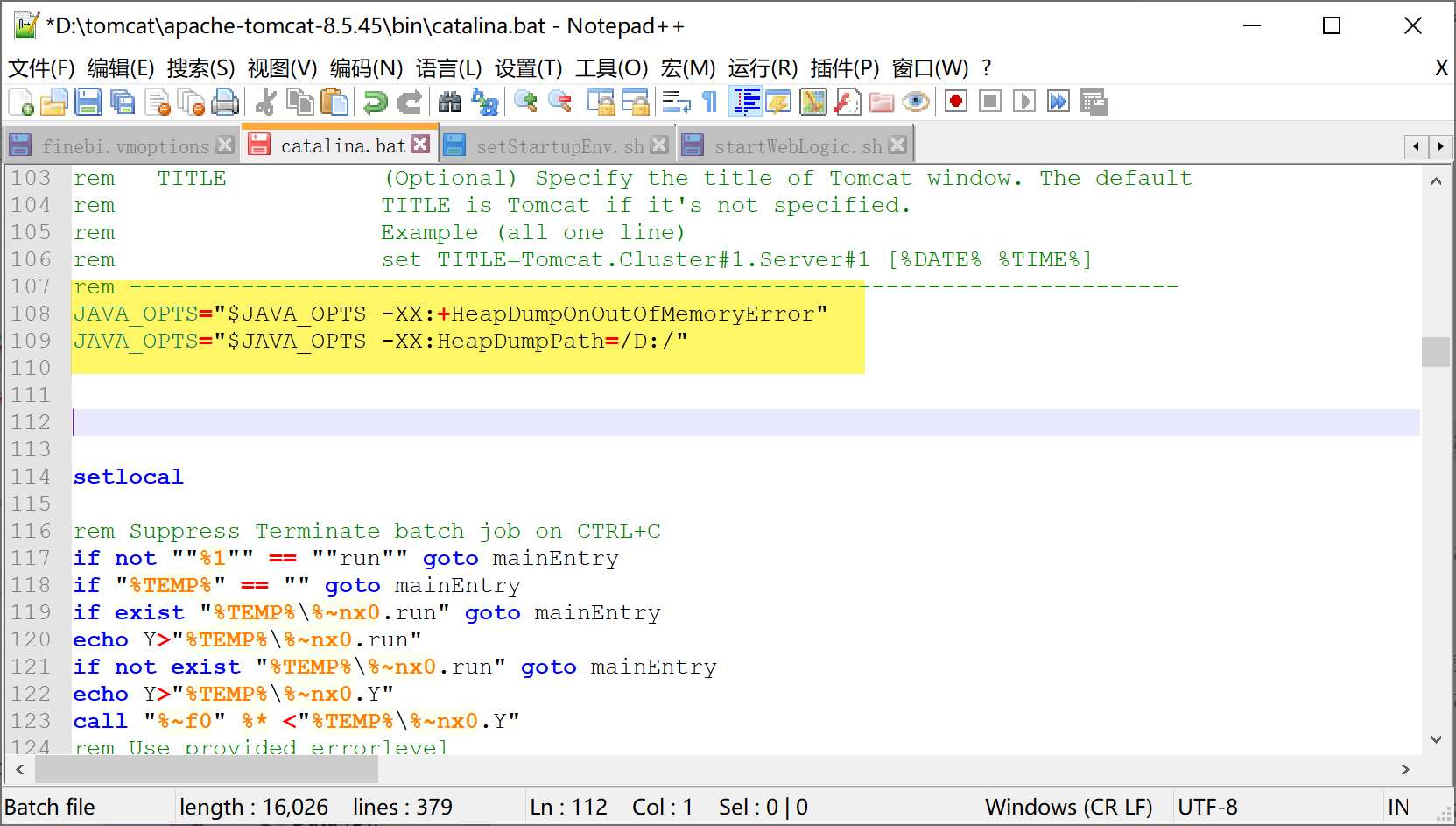This screenshot has width=1456, height=826.
Task: Close all documents via toolbar
Action: [x=191, y=102]
